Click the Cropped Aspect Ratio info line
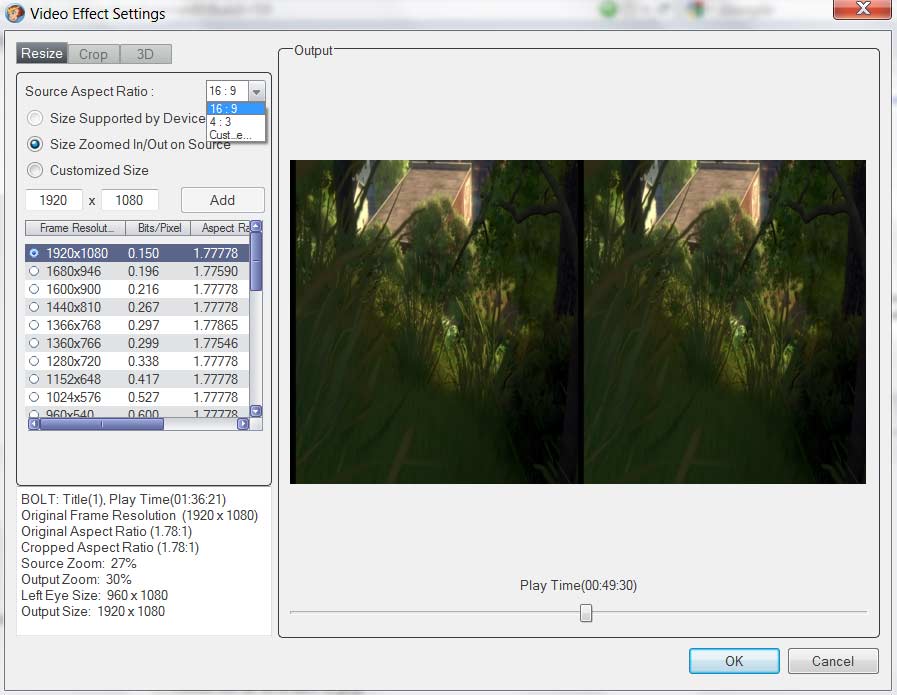 point(110,547)
